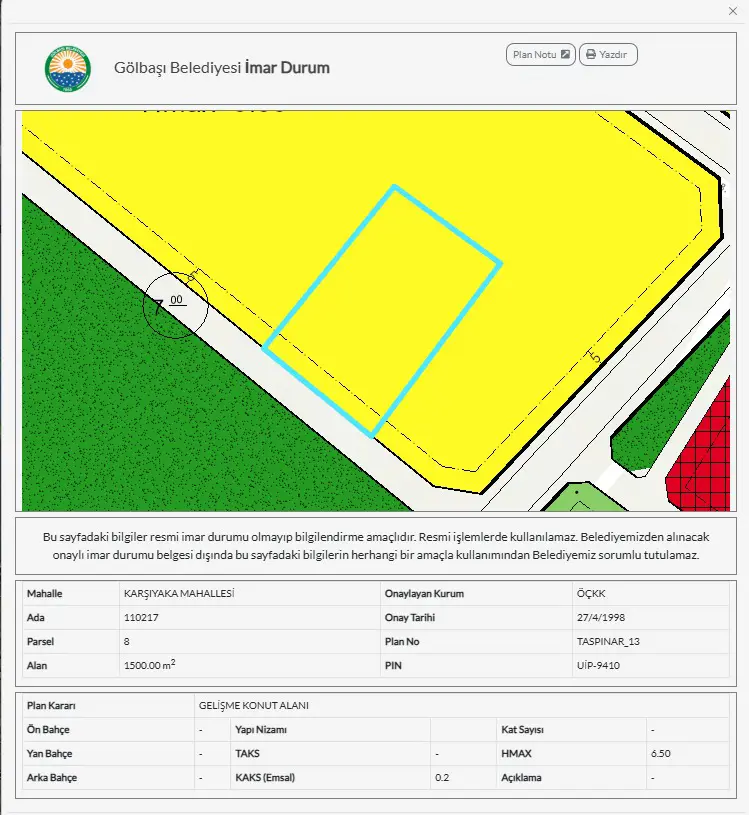Click the Ön Bahçe label
749x815 pixels.
click(48, 730)
